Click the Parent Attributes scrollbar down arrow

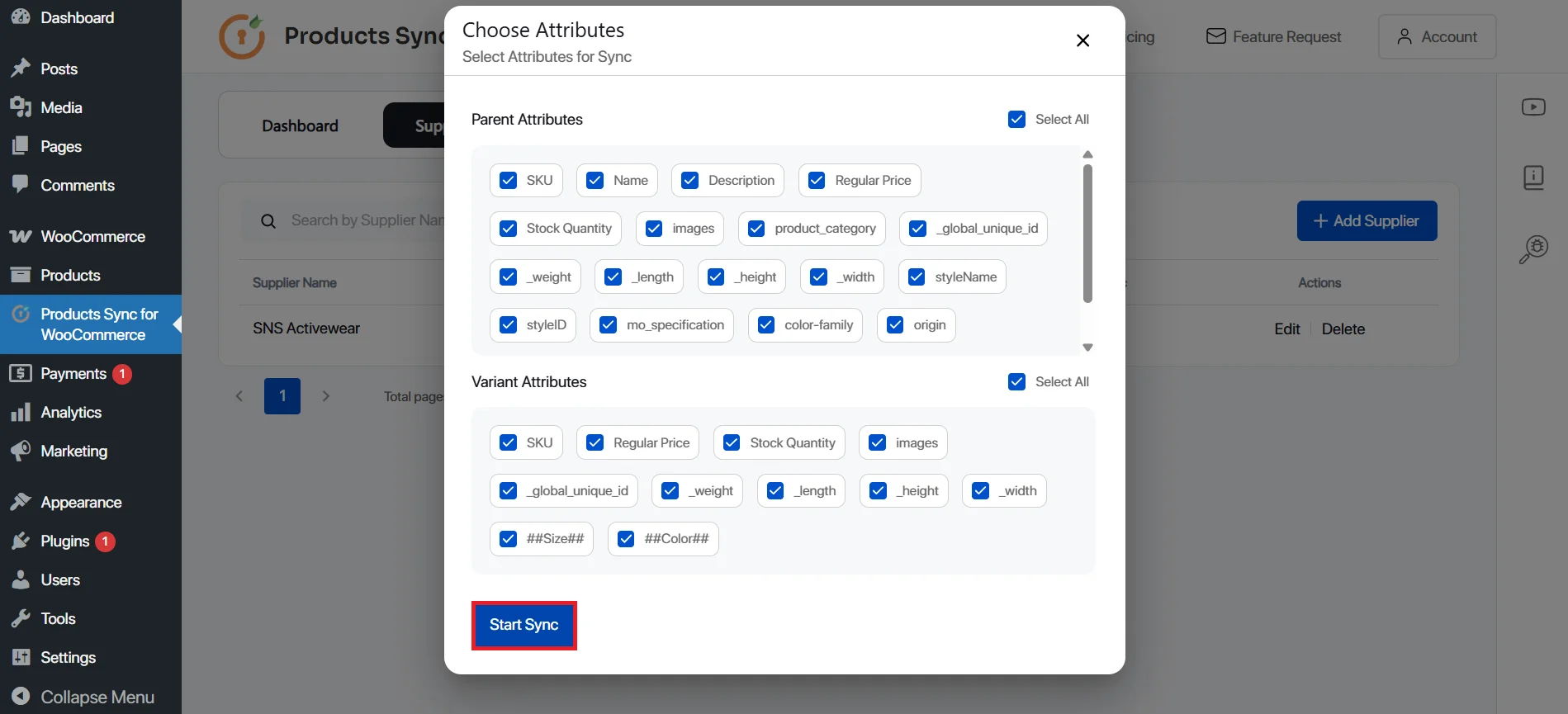1087,347
